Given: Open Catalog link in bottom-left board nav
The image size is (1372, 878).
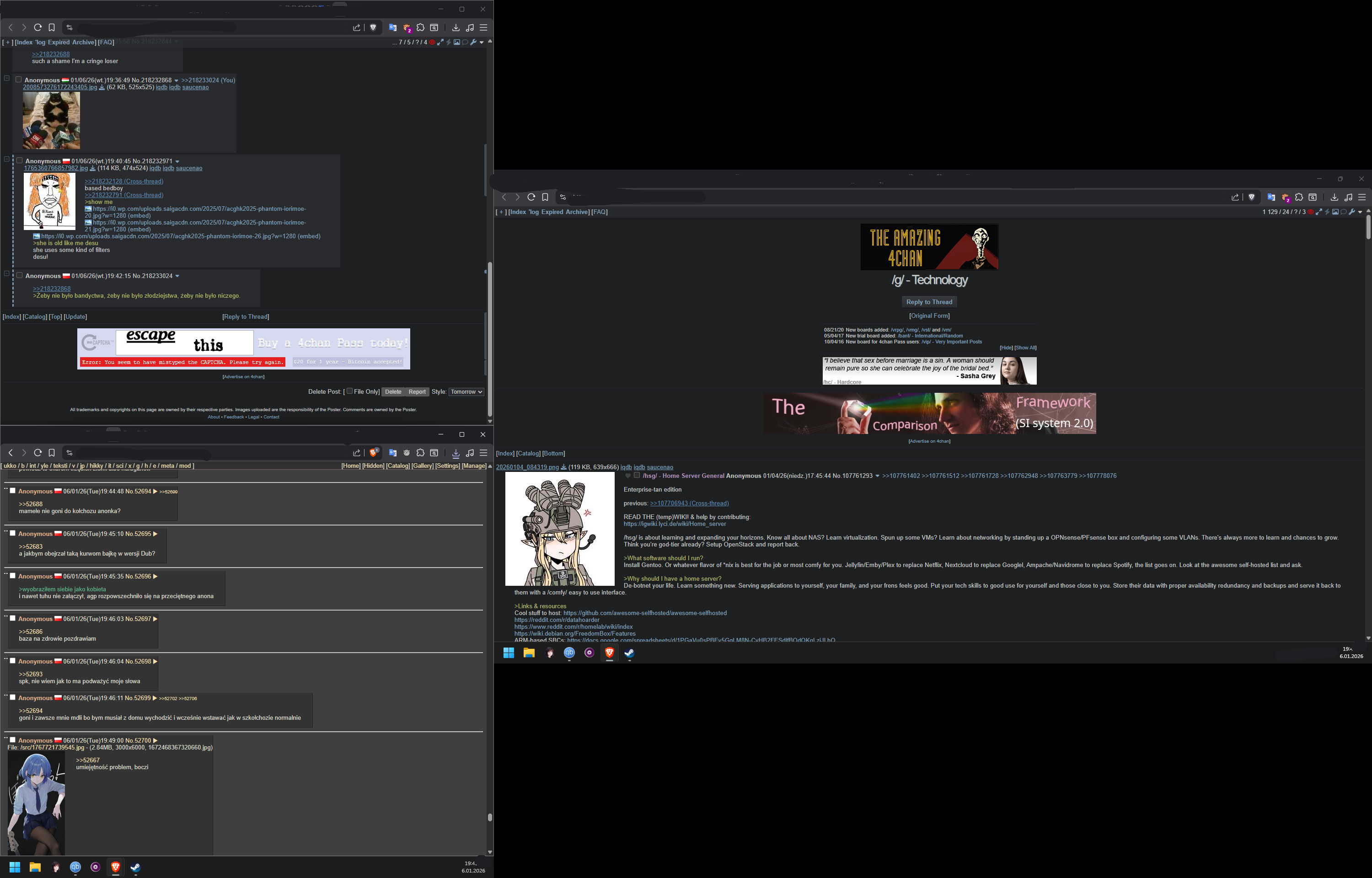Looking at the screenshot, I should pos(397,466).
